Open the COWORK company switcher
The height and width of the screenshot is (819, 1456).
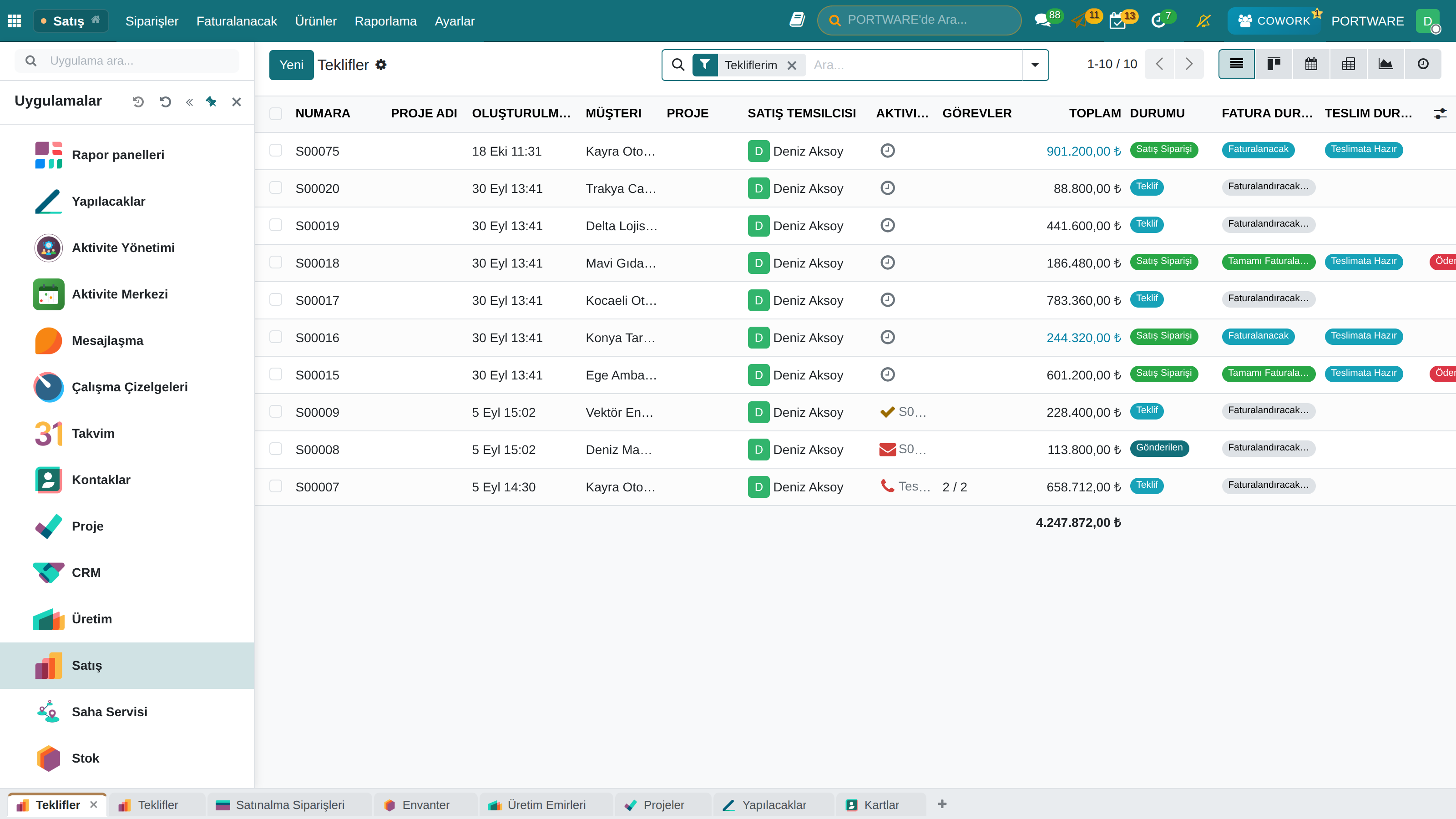pyautogui.click(x=1274, y=21)
